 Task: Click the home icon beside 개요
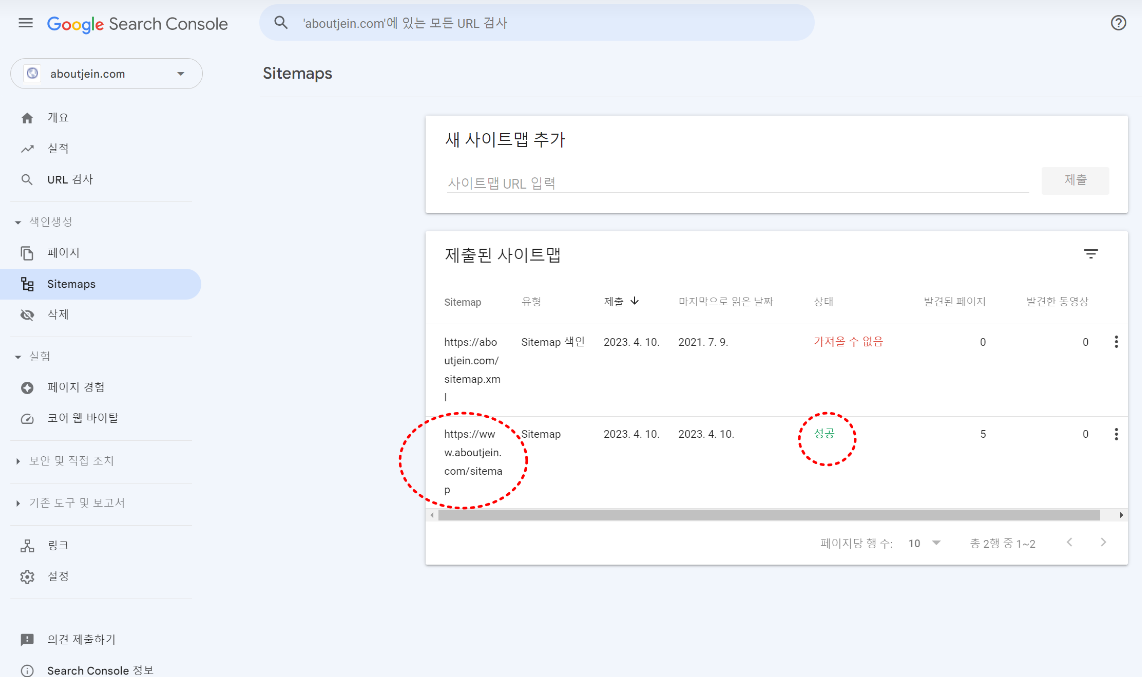click(x=27, y=118)
